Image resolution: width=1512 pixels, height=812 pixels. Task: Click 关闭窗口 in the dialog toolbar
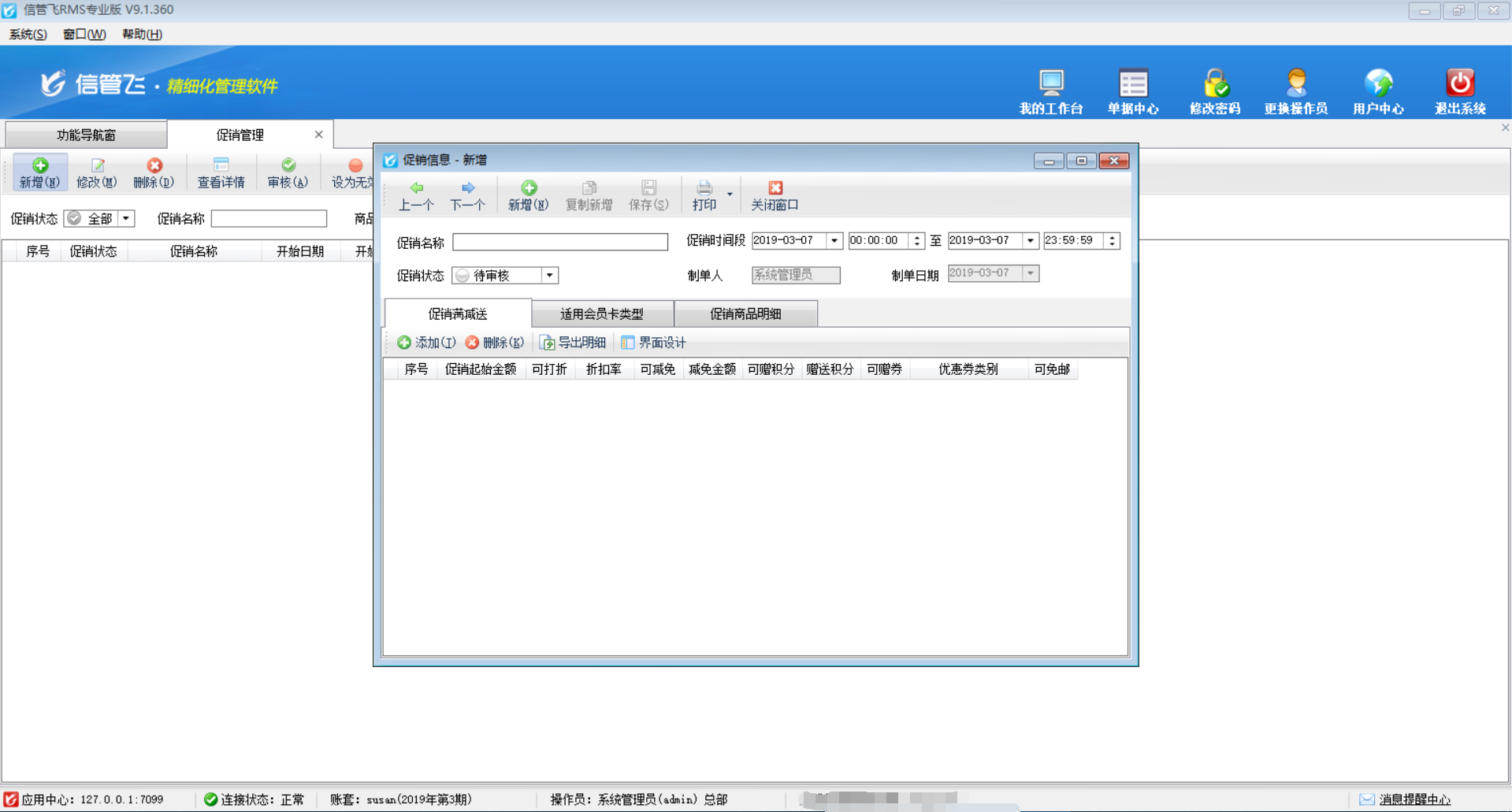tap(775, 195)
